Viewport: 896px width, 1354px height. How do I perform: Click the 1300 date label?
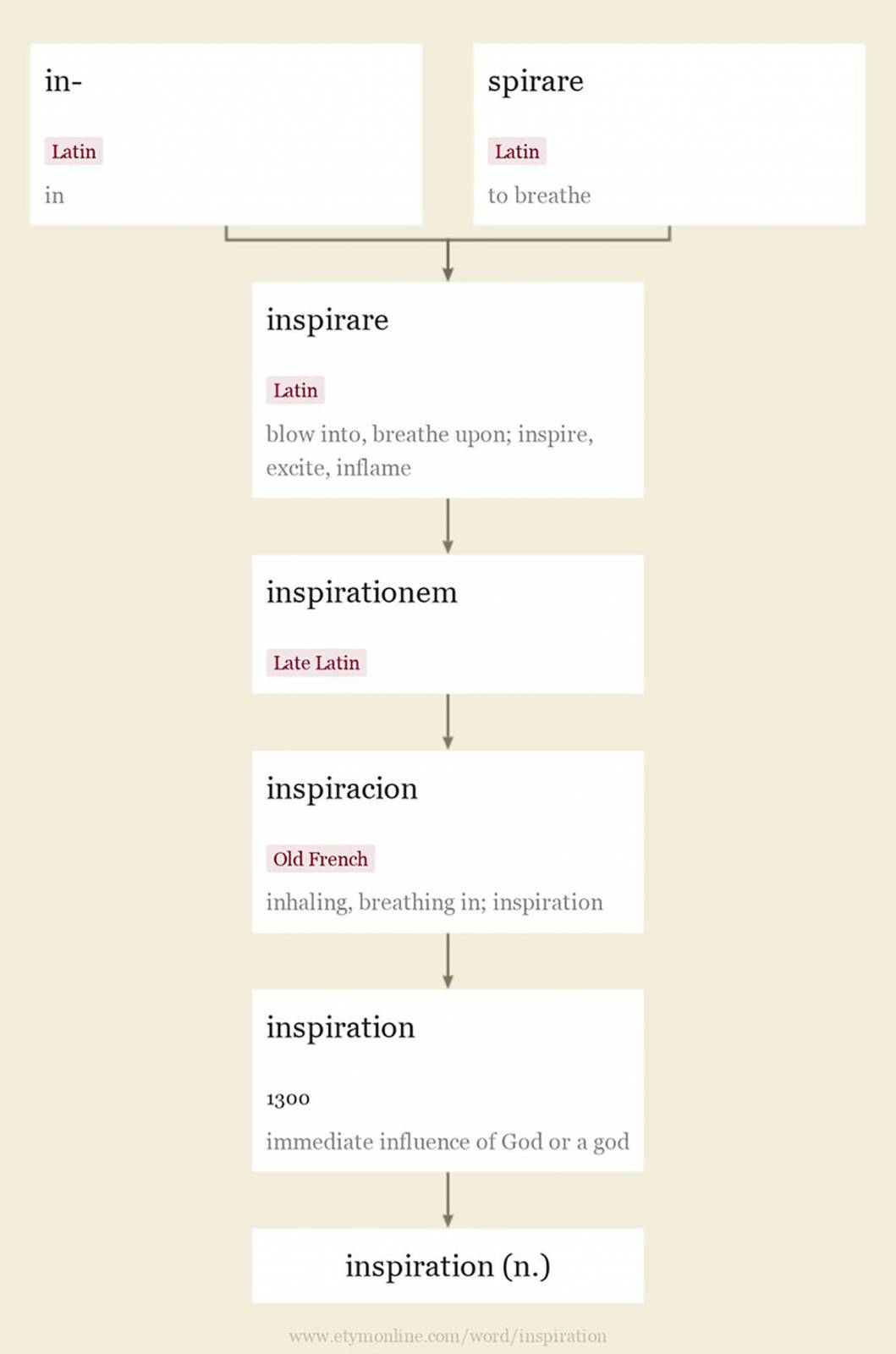click(288, 1098)
